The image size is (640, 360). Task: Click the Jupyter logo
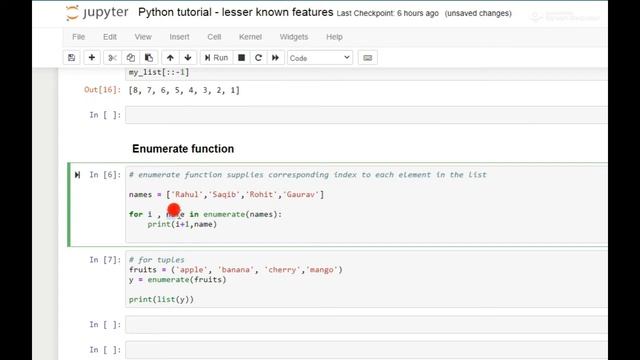tap(97, 13)
